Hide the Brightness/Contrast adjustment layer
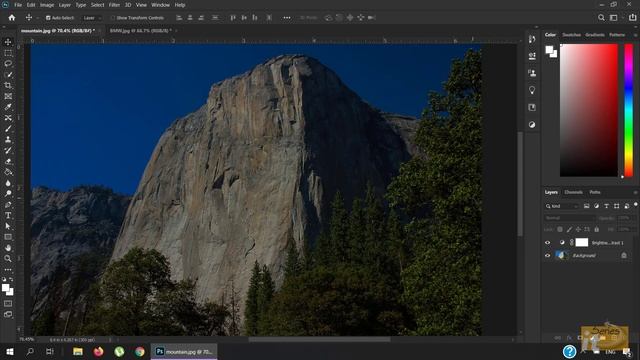Screen dimensions: 640x360 (548, 242)
